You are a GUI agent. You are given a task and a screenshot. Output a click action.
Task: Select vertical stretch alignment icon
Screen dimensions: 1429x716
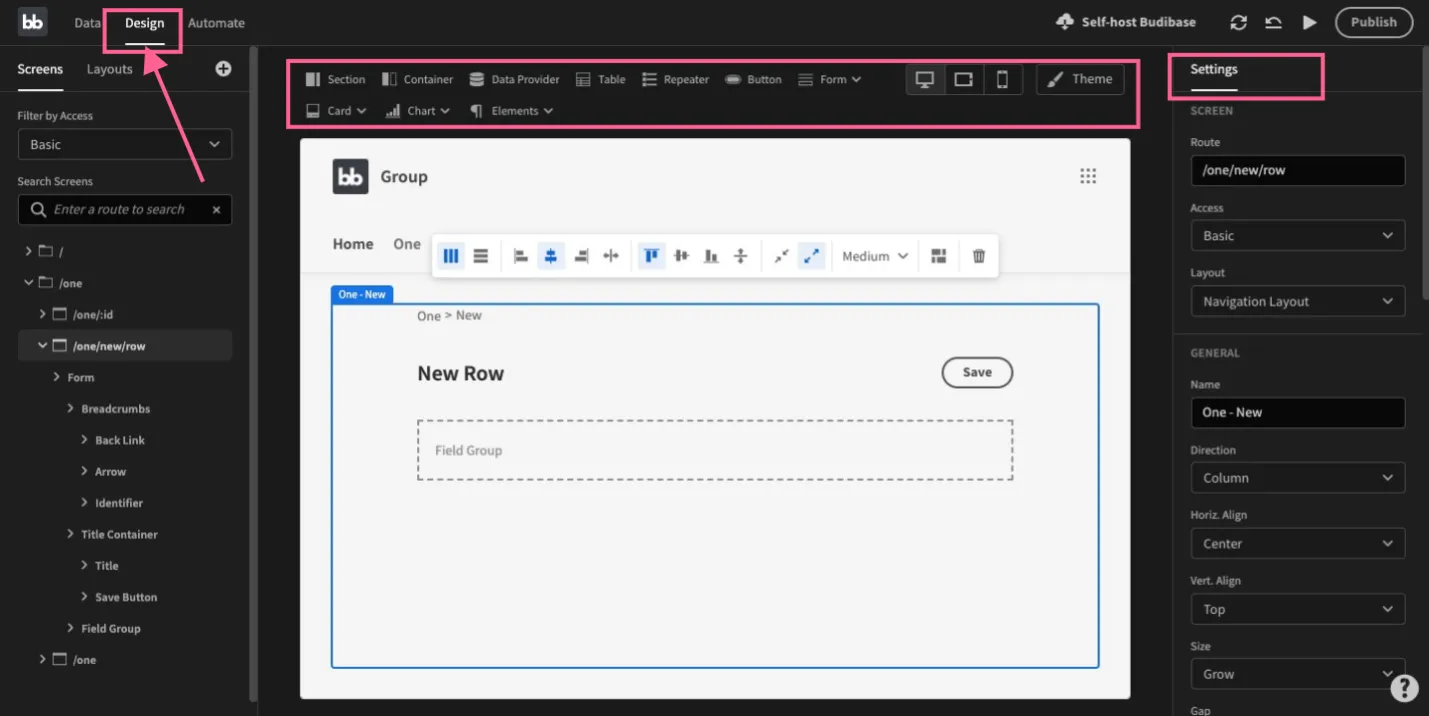pos(741,256)
